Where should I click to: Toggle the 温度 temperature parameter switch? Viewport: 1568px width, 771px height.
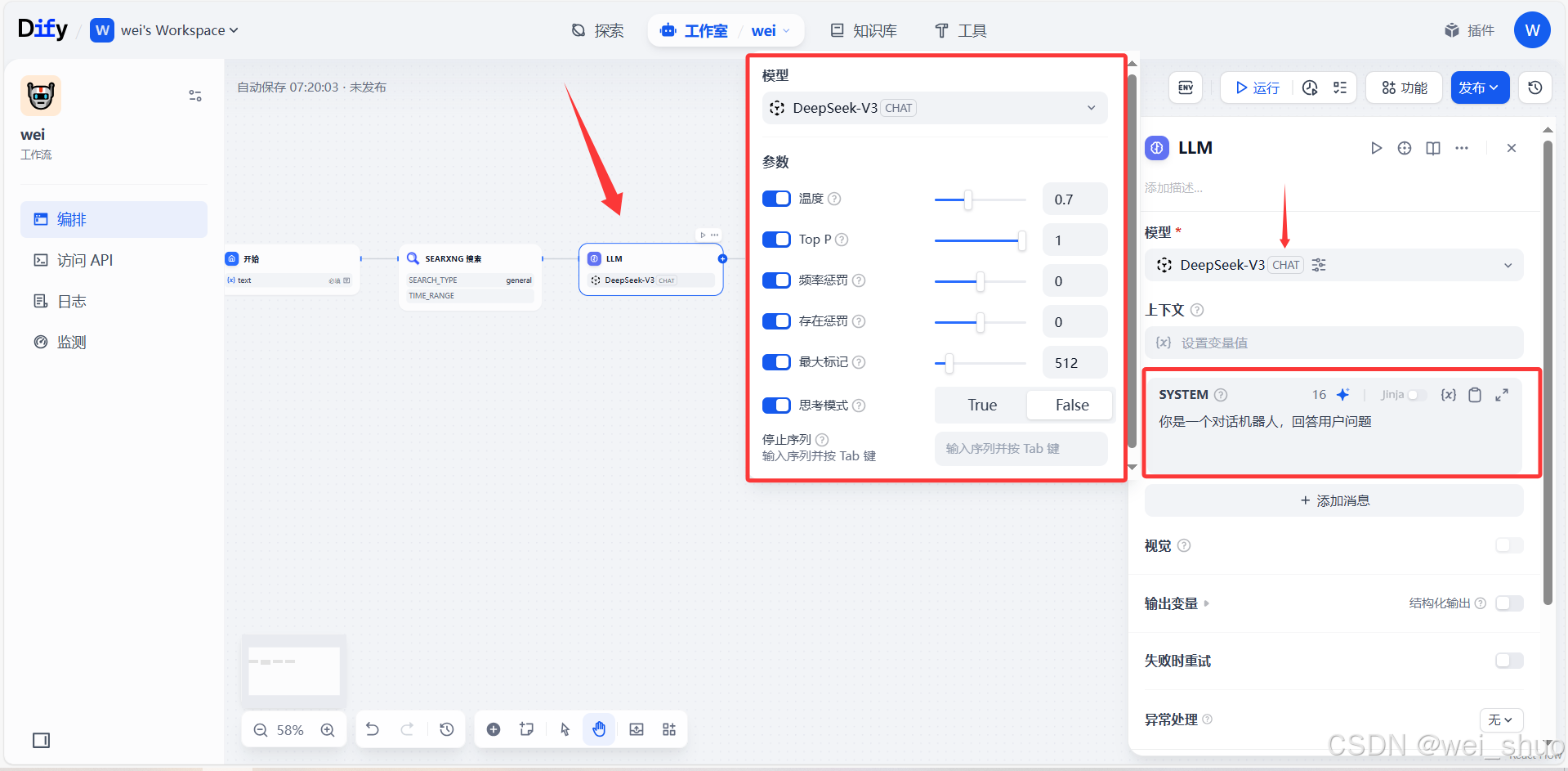(776, 199)
